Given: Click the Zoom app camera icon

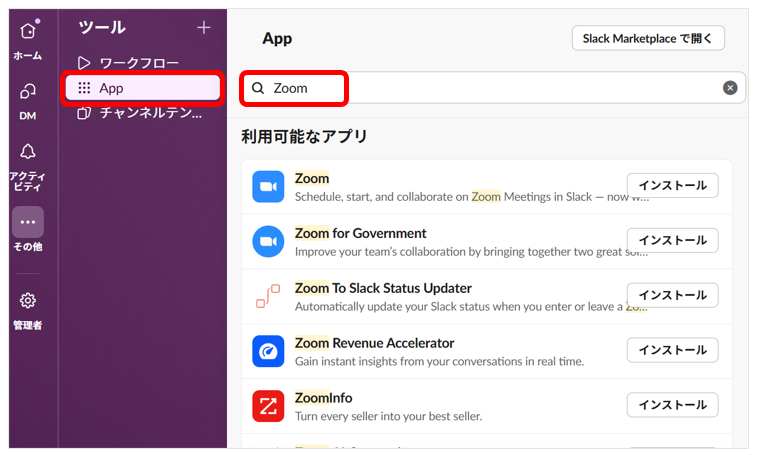Looking at the screenshot, I should (x=268, y=186).
